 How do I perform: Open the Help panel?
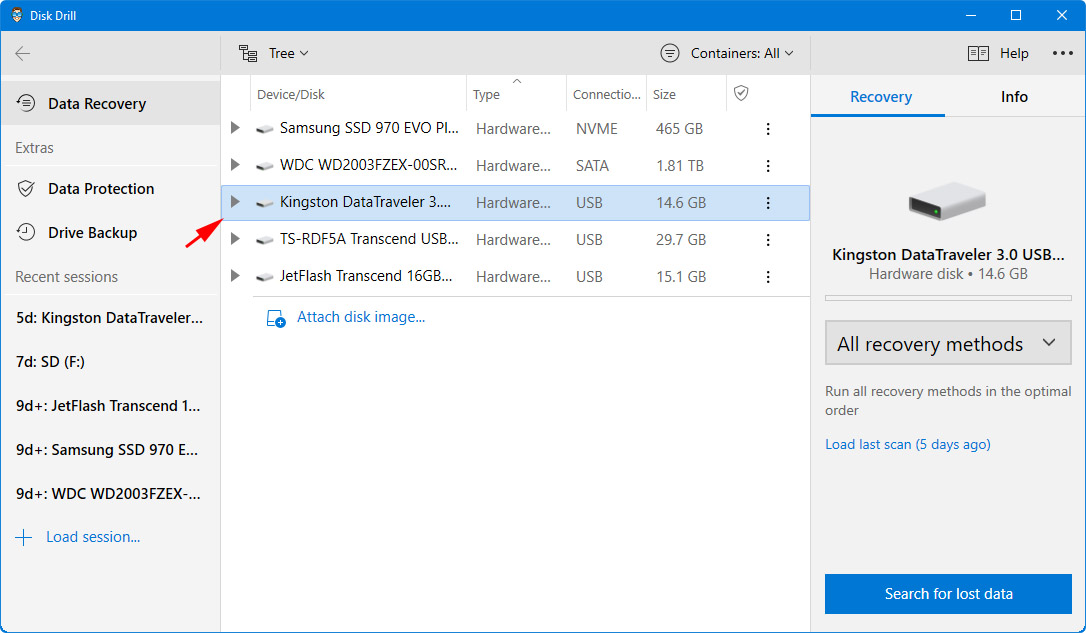coord(997,53)
